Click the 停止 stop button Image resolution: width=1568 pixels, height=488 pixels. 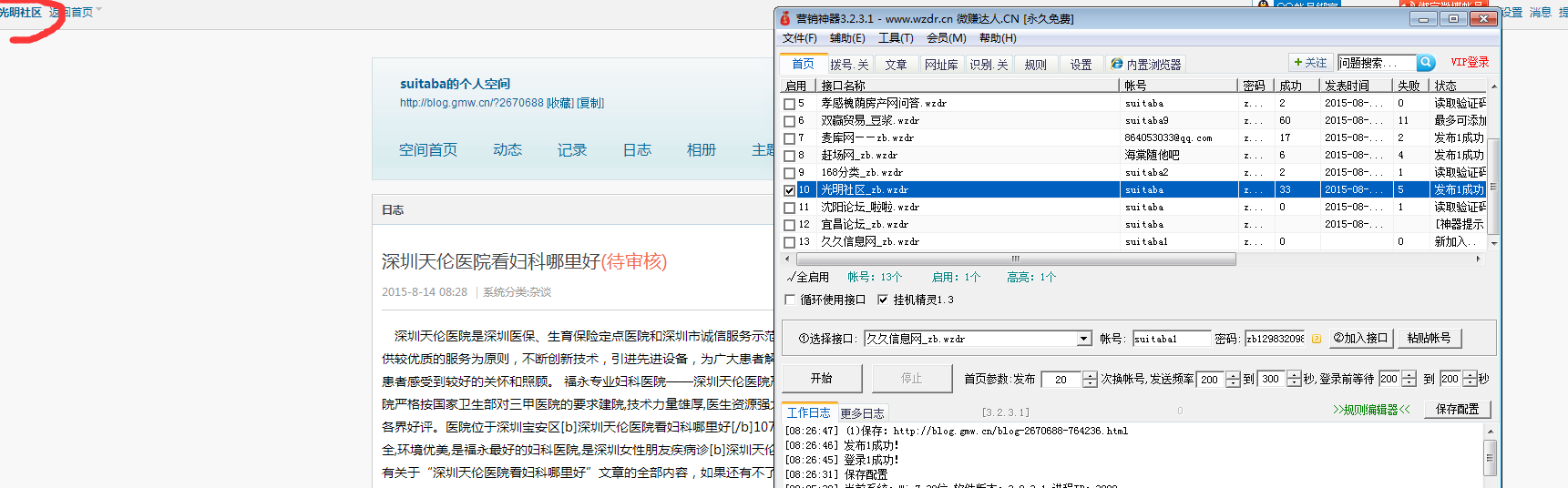click(911, 379)
